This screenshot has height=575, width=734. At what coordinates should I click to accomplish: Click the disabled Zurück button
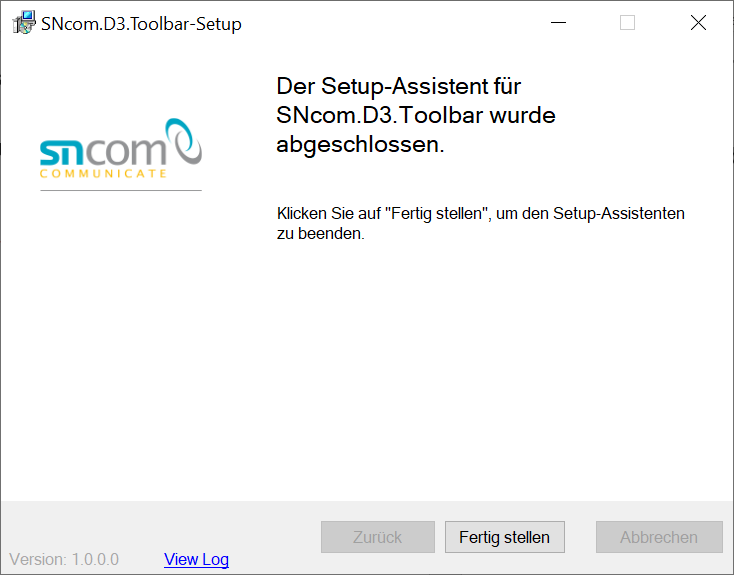point(378,537)
